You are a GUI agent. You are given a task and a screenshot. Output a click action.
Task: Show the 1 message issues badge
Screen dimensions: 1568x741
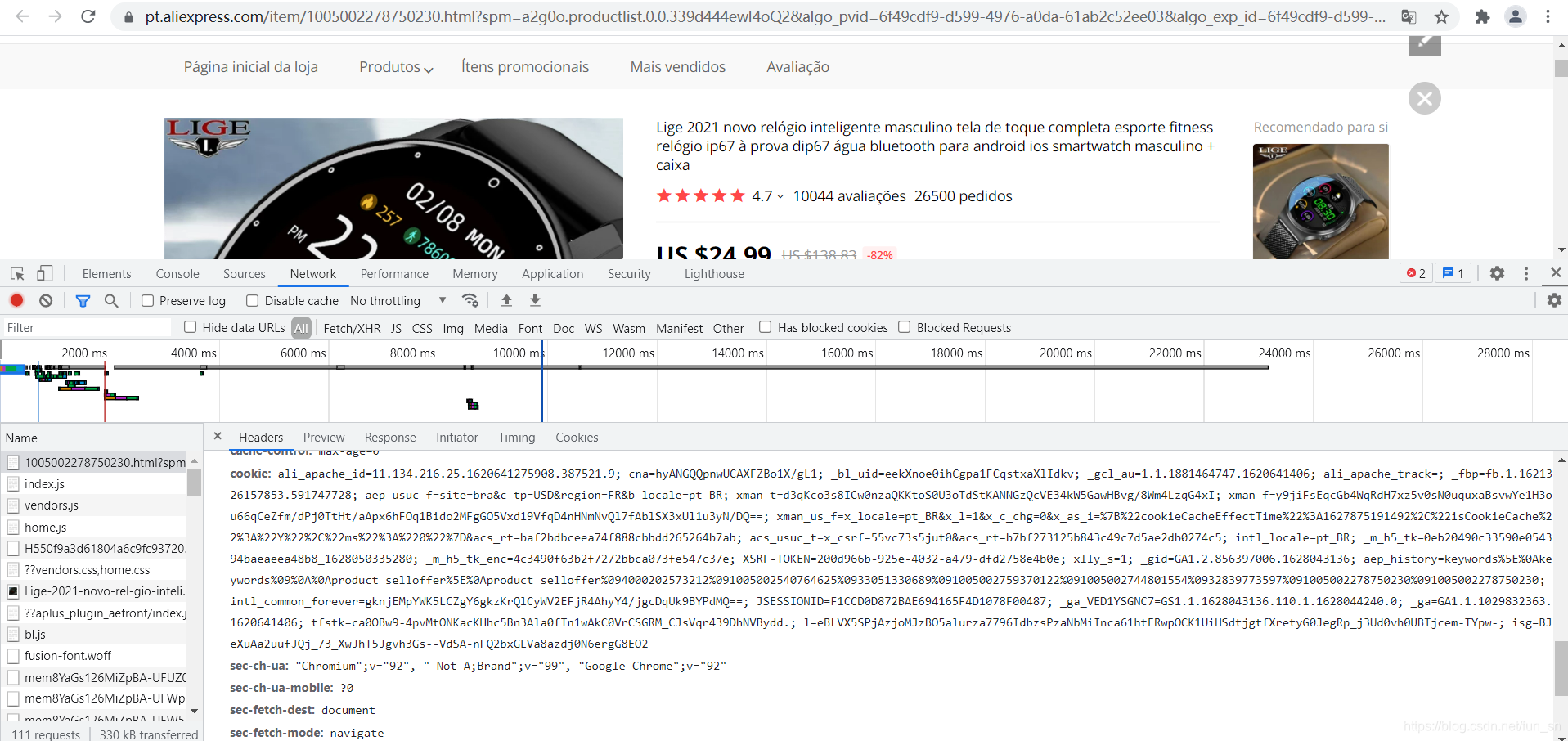point(1453,273)
